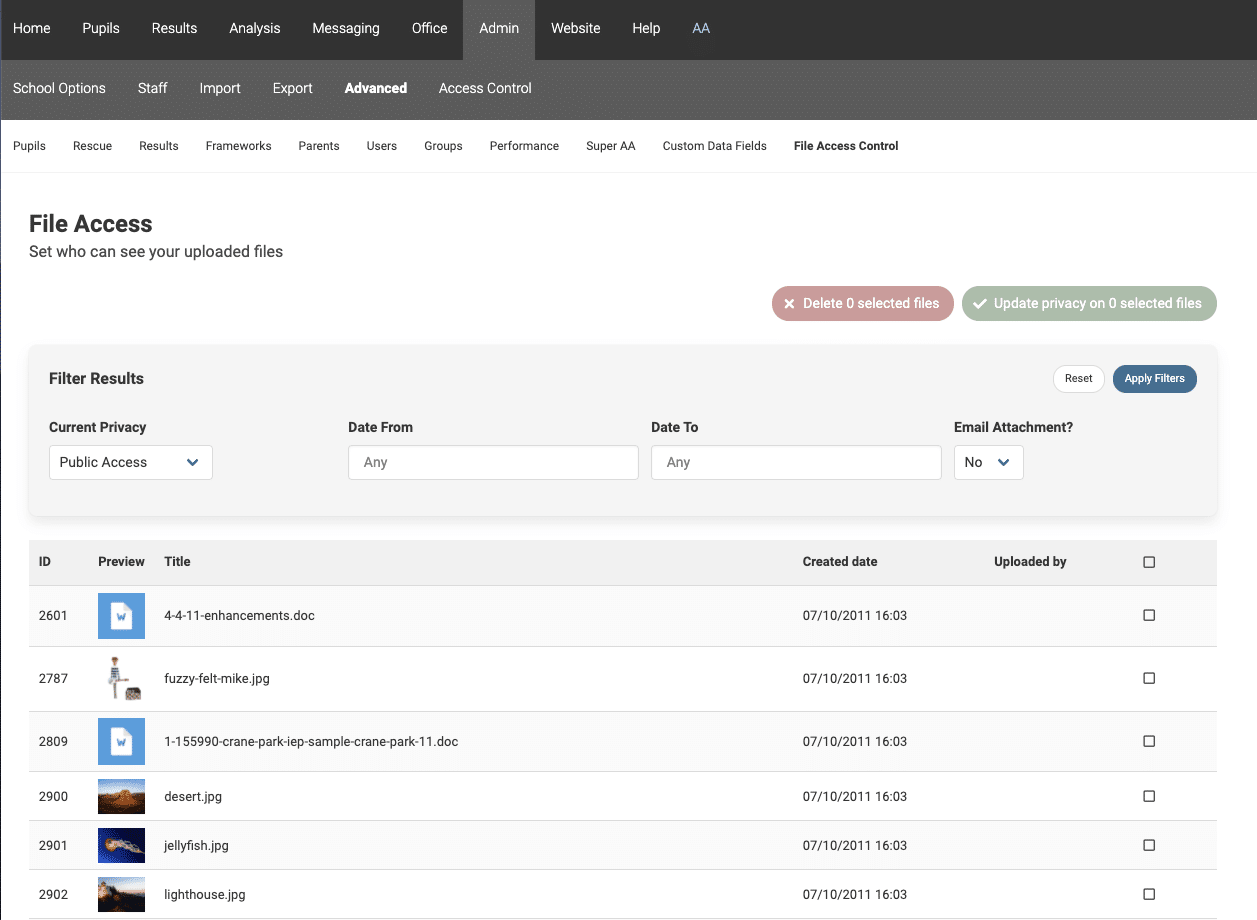
Task: Check the select-all checkbox in the table header
Action: [x=1148, y=562]
